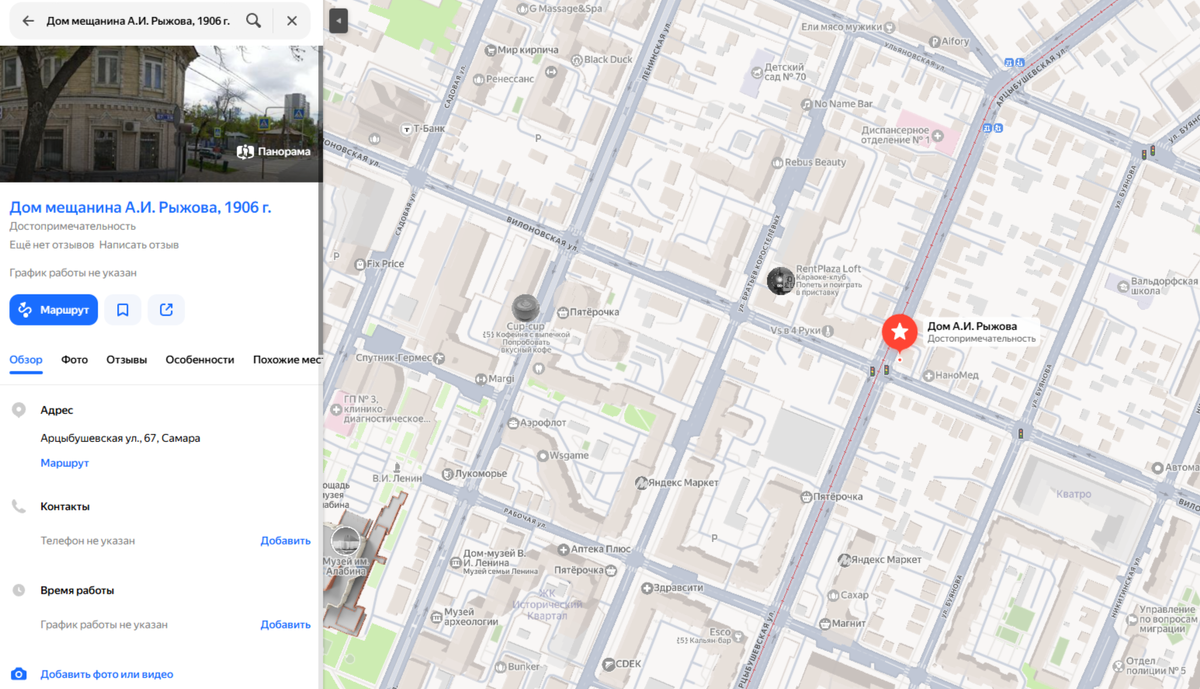Click the magnifying glass search icon
Image resolution: width=1200 pixels, height=689 pixels.
[254, 21]
